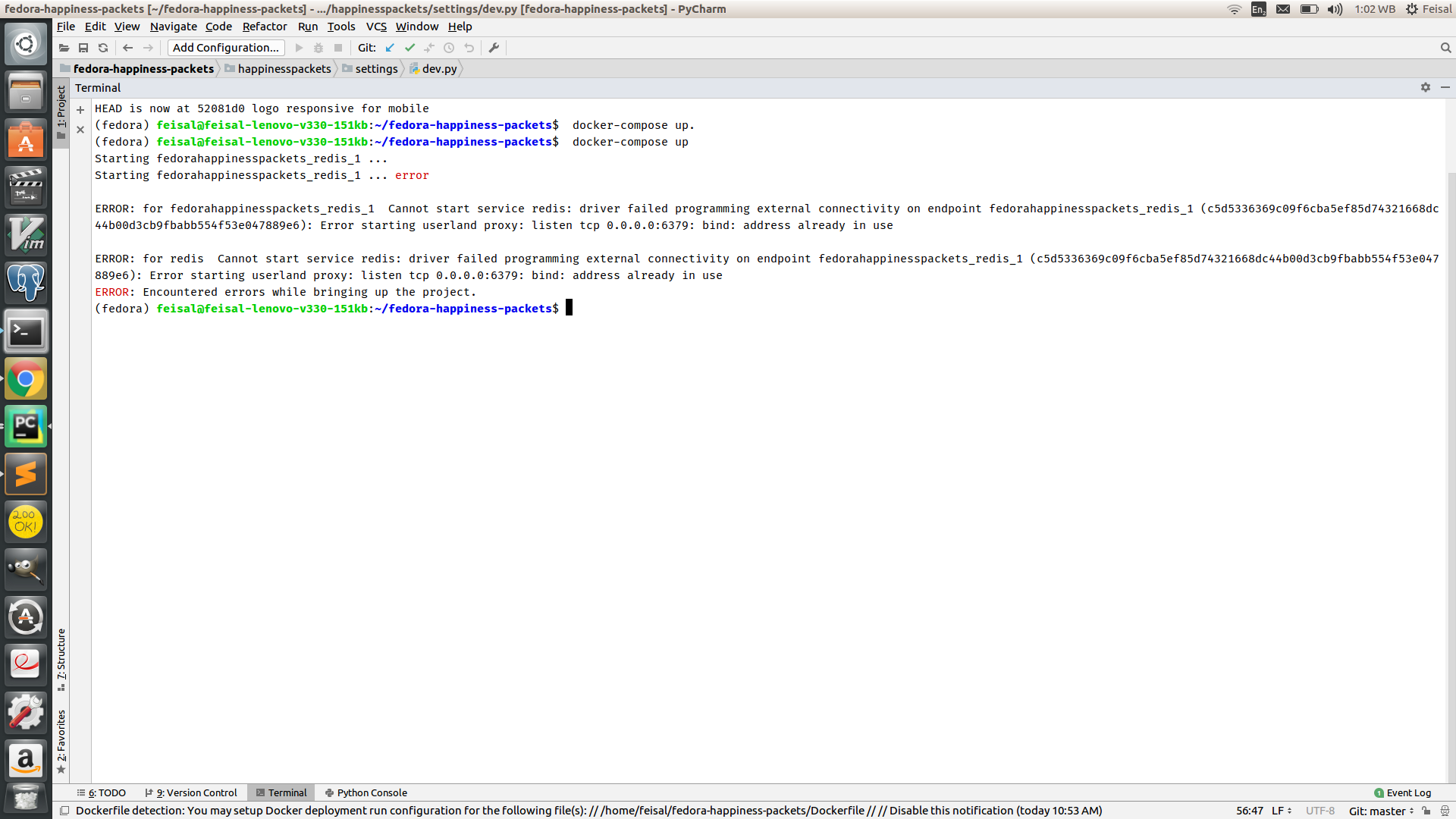The width and height of the screenshot is (1456, 819).
Task: Click the Stop square icon
Action: (x=338, y=48)
